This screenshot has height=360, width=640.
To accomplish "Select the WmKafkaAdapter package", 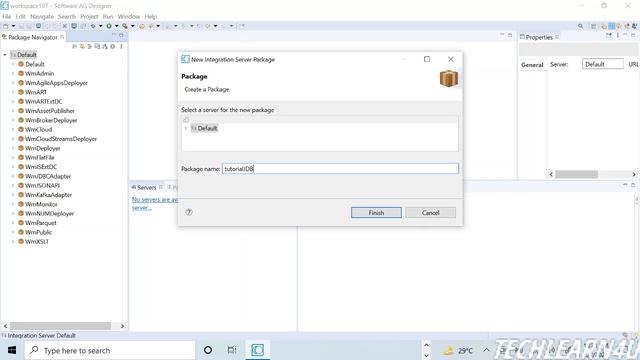I will (x=48, y=195).
